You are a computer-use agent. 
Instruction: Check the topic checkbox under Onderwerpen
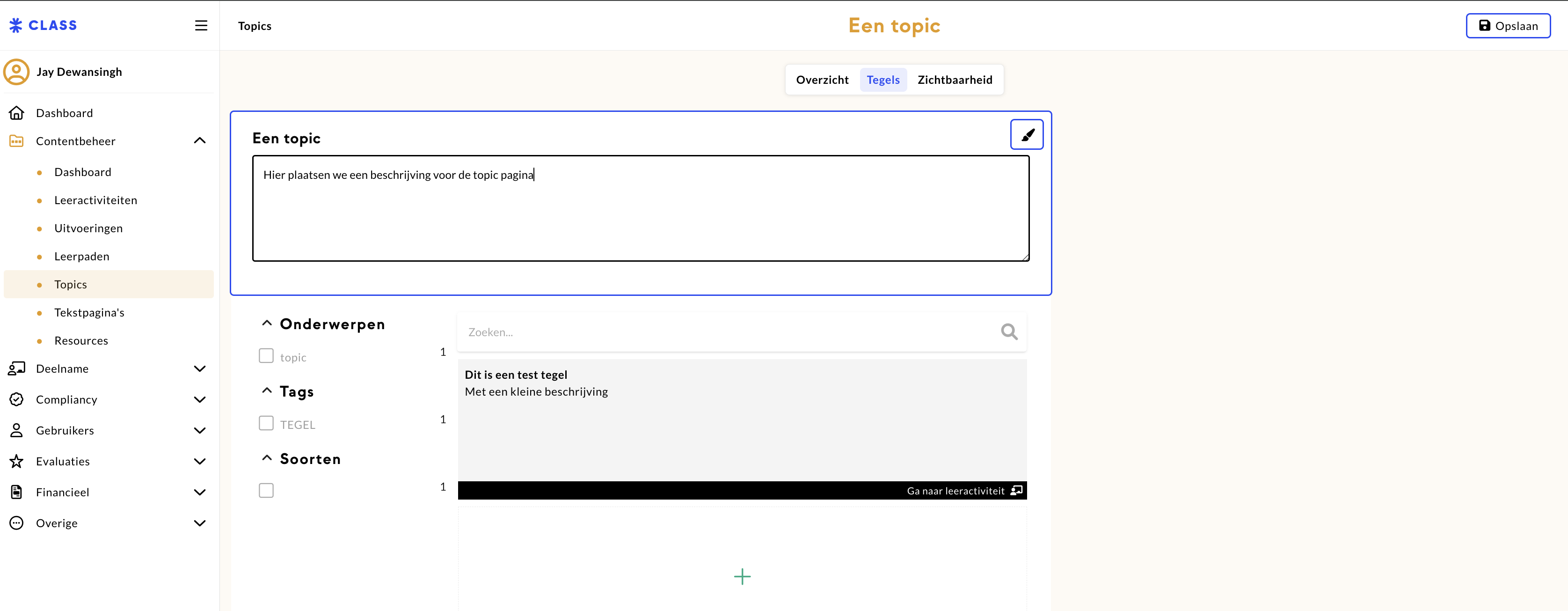pos(266,356)
